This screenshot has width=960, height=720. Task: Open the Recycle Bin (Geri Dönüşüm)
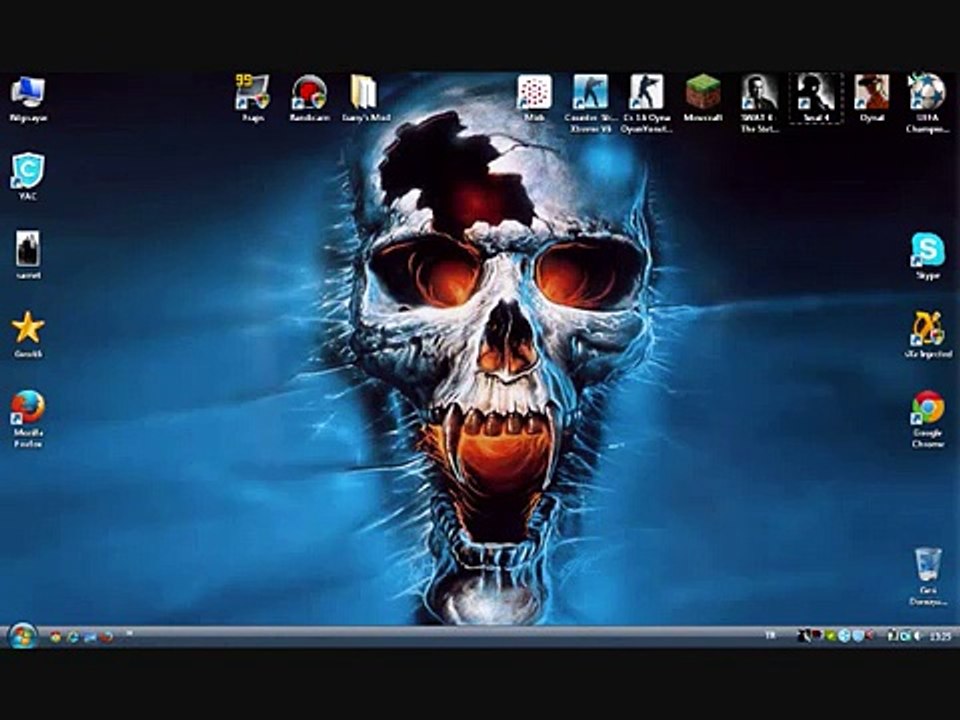click(x=928, y=577)
